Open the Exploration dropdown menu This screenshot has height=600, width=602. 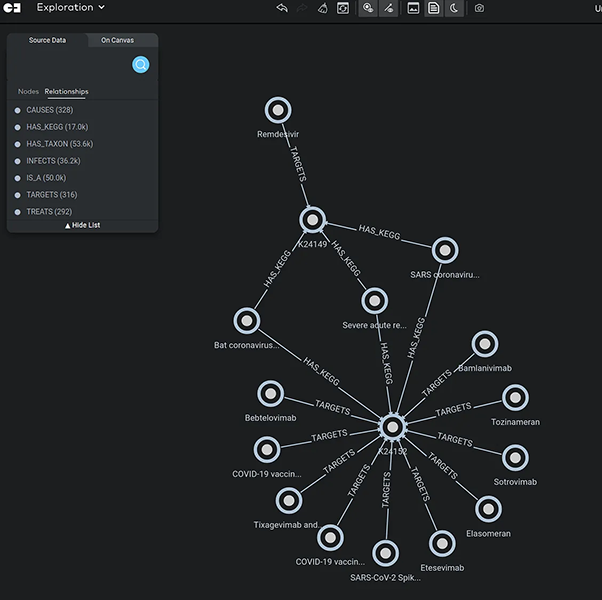click(x=71, y=7)
